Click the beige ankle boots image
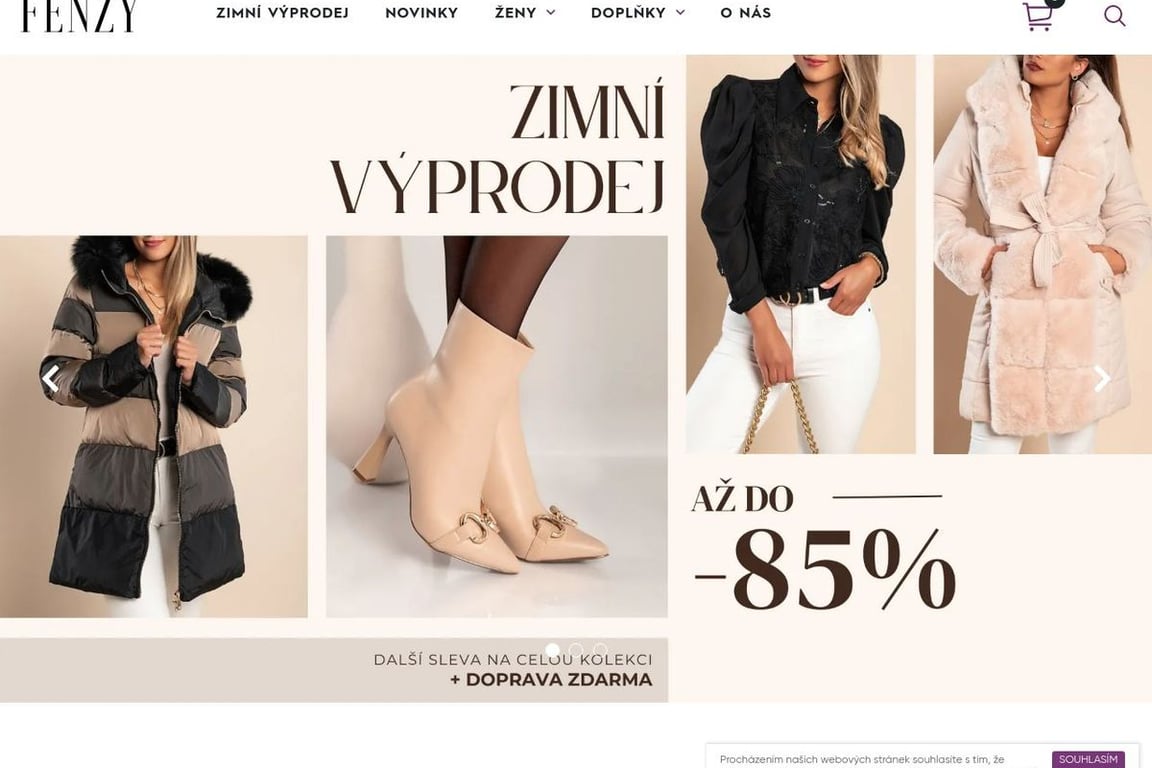Viewport: 1152px width, 768px height. pyautogui.click(x=497, y=426)
